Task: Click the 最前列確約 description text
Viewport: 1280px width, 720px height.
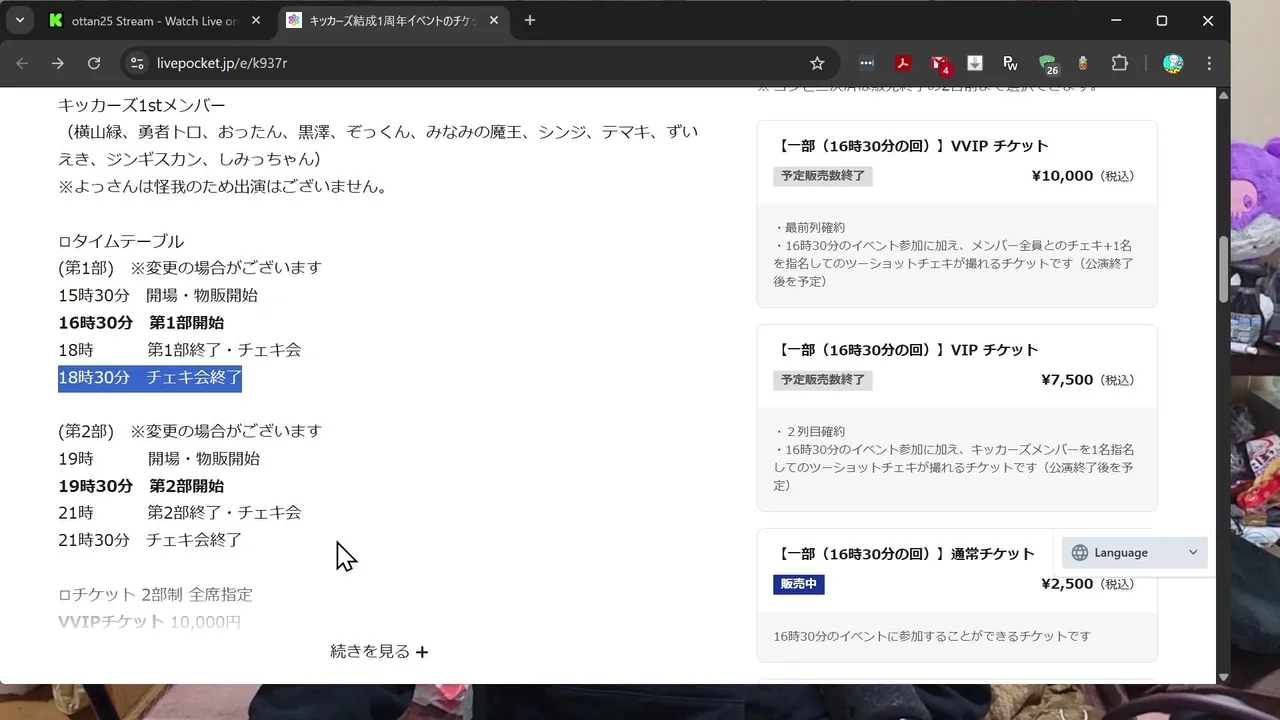Action: tap(809, 228)
